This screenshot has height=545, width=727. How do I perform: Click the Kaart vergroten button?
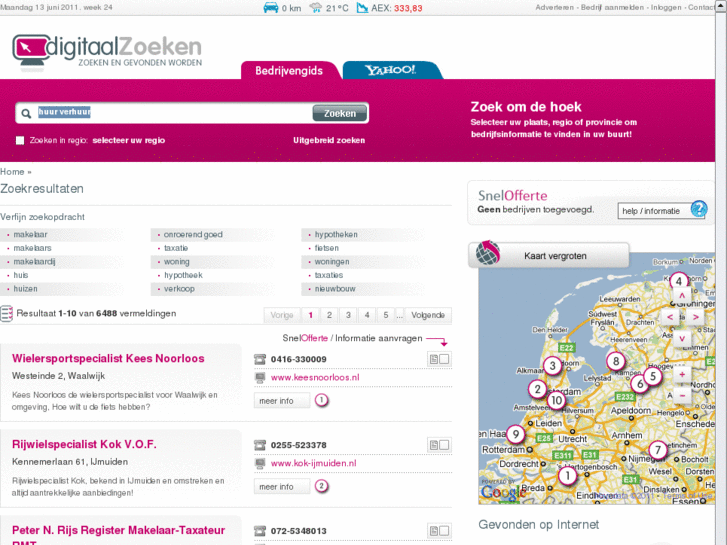[x=548, y=256]
